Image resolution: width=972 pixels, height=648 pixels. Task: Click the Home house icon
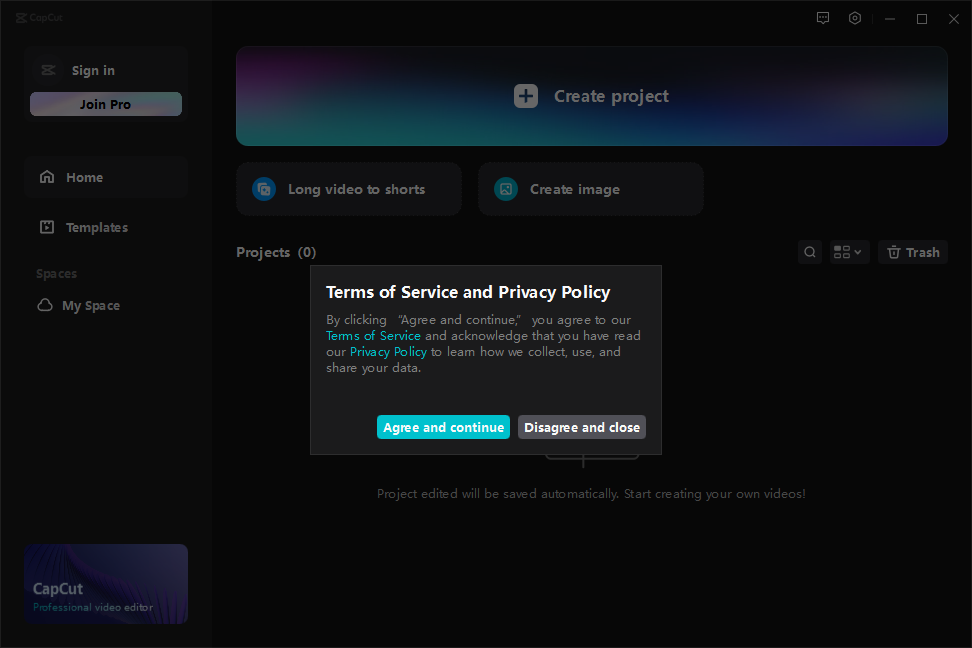[47, 177]
